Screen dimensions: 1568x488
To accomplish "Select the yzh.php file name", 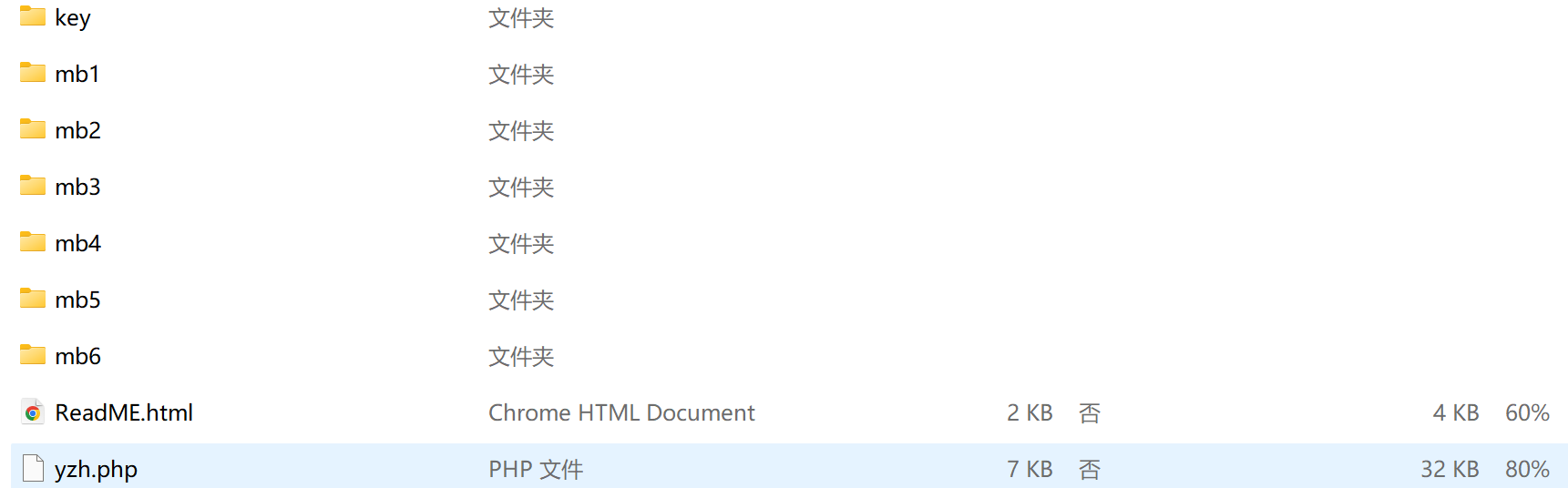I will pos(96,469).
